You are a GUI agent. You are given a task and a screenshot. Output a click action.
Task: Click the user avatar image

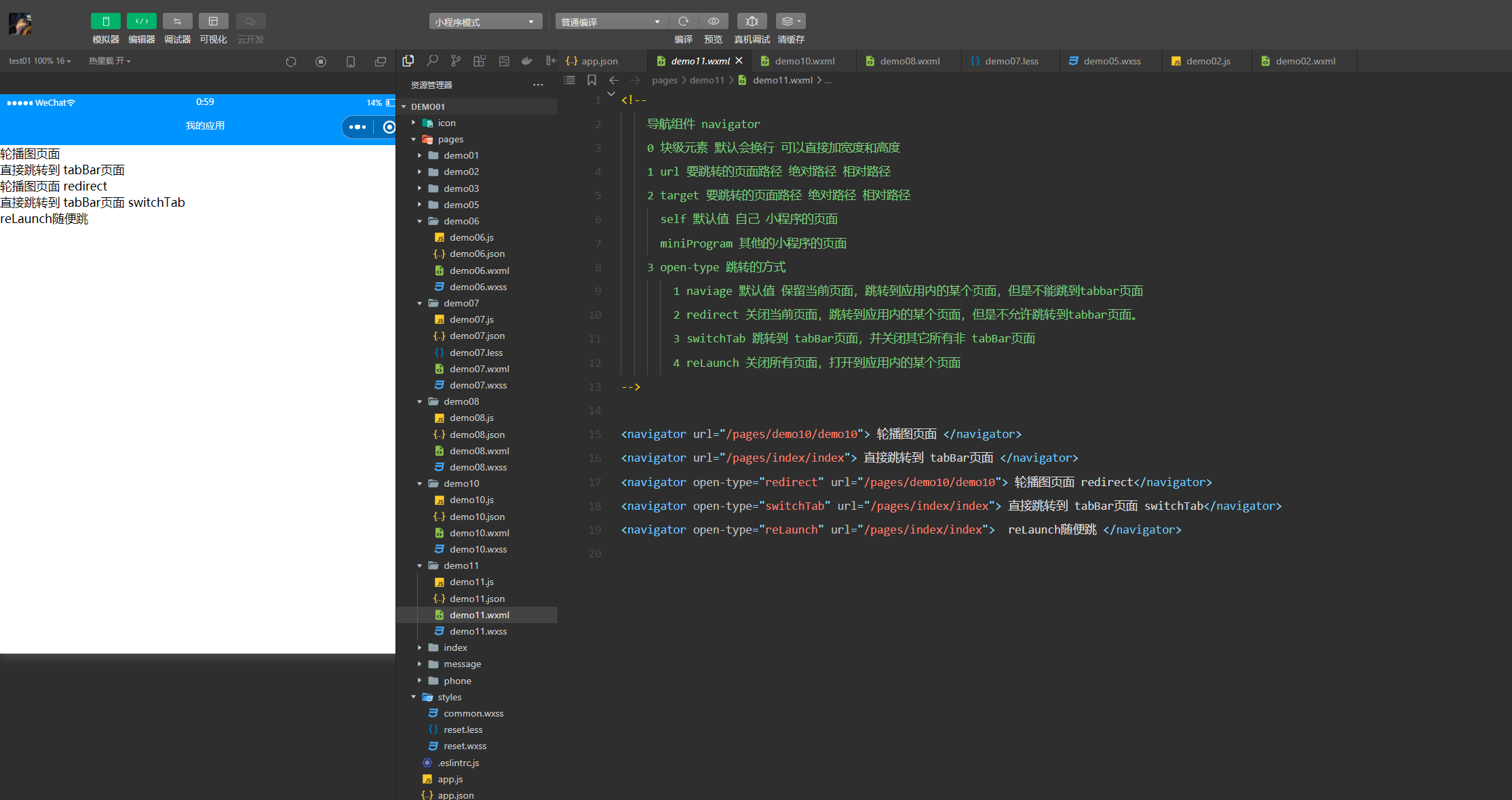[20, 24]
